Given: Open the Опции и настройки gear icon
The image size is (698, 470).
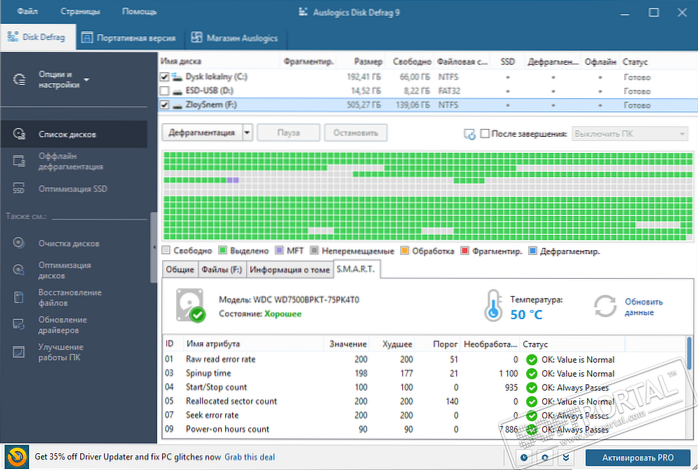Looking at the screenshot, I should point(19,80).
